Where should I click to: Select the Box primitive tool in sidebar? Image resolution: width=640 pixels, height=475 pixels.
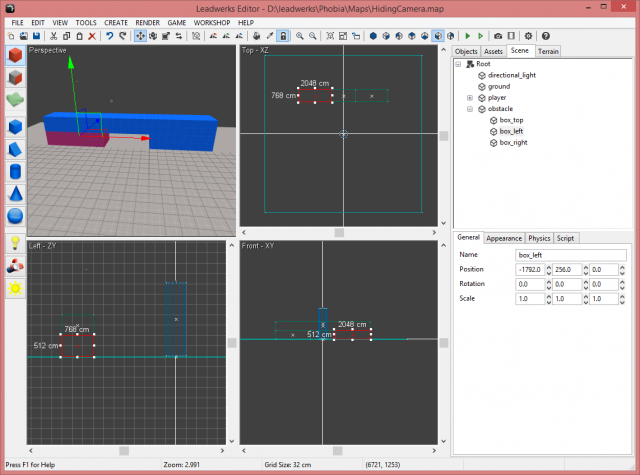click(x=15, y=126)
